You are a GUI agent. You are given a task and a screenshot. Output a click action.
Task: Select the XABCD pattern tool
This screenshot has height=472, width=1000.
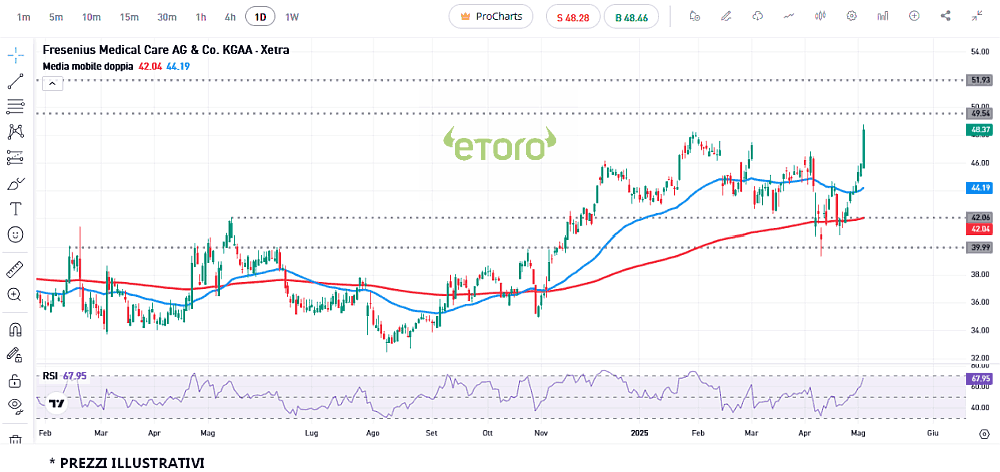pos(15,132)
